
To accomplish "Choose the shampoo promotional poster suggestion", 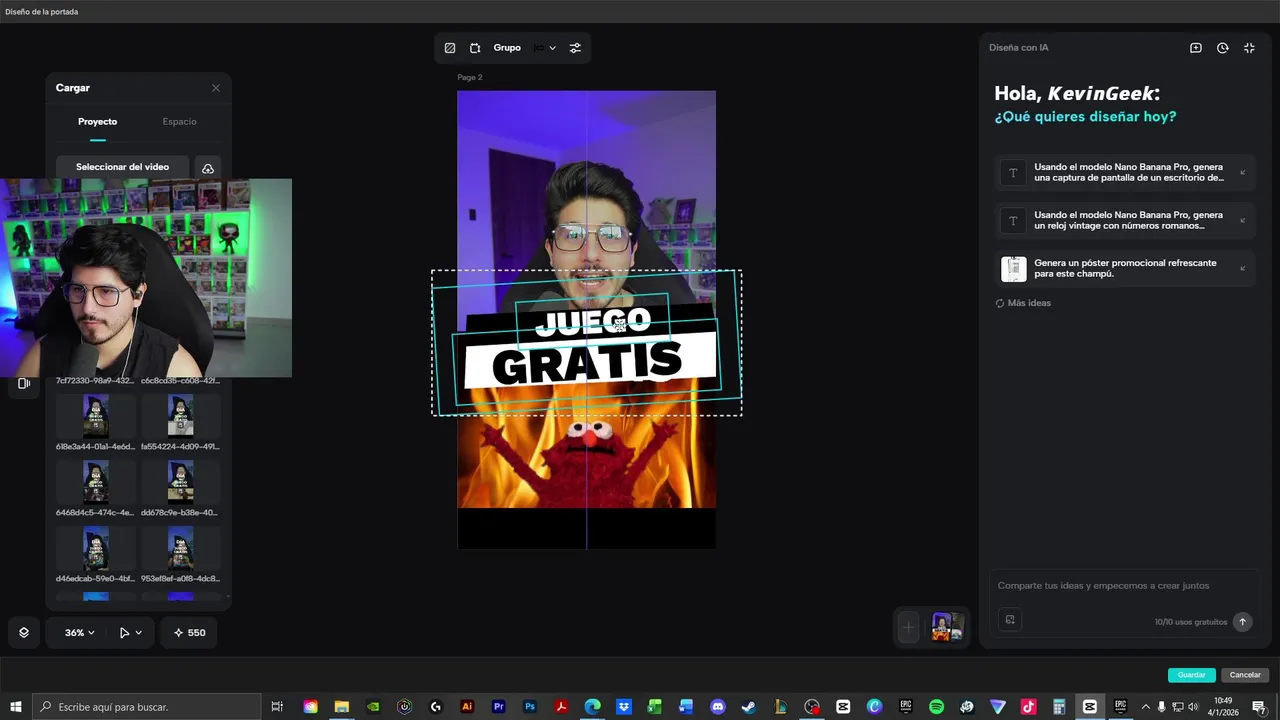I will [x=1126, y=268].
